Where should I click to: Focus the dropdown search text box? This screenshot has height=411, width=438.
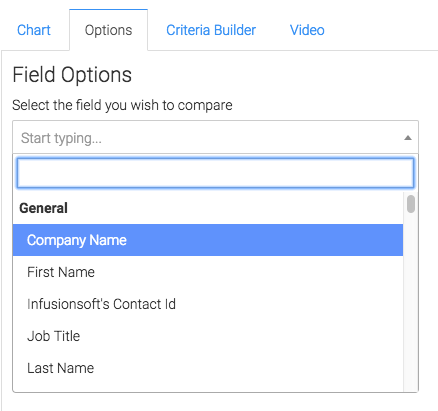215,173
